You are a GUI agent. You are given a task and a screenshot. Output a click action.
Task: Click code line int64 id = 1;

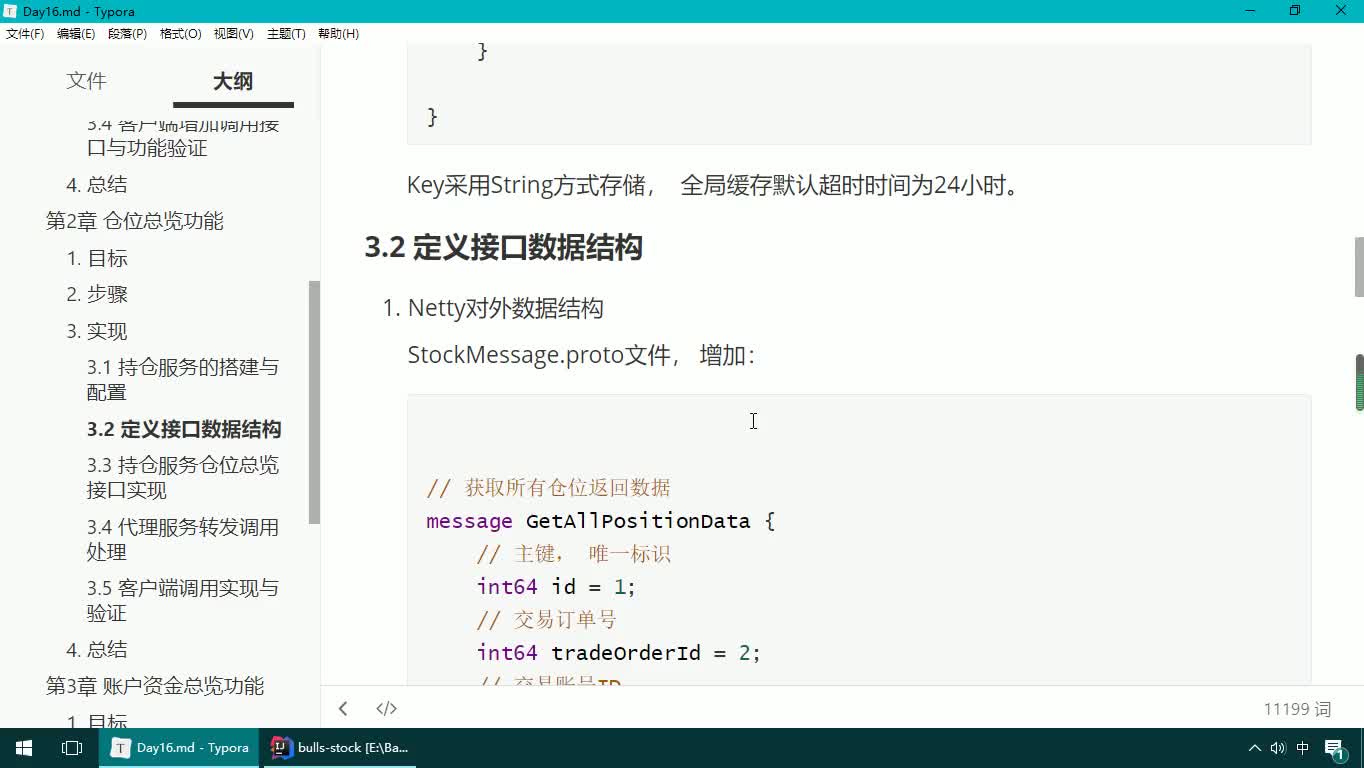coord(557,587)
